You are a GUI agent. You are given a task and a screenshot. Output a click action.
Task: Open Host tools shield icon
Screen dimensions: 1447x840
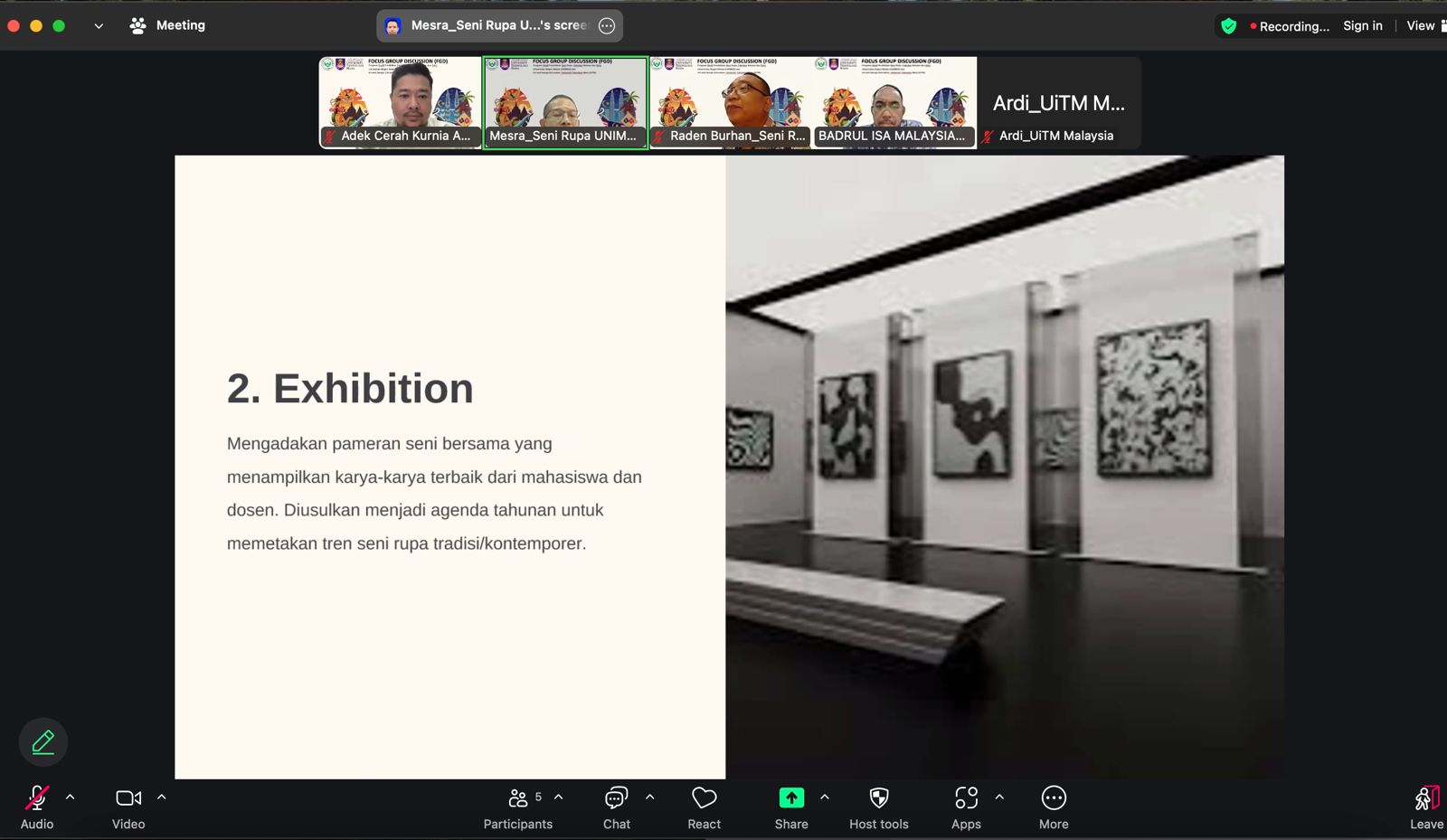coord(878,798)
